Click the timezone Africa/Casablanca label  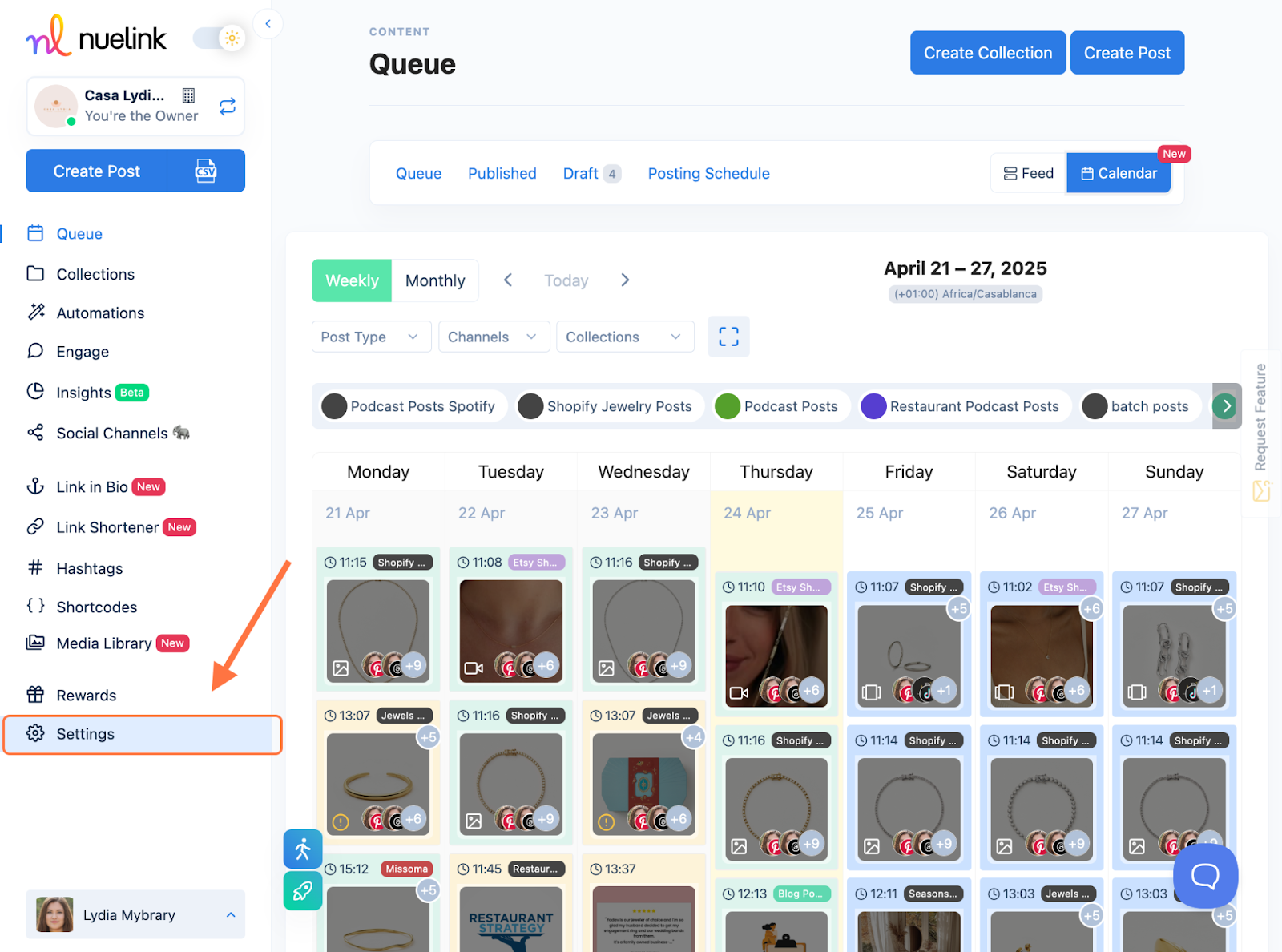coord(966,294)
